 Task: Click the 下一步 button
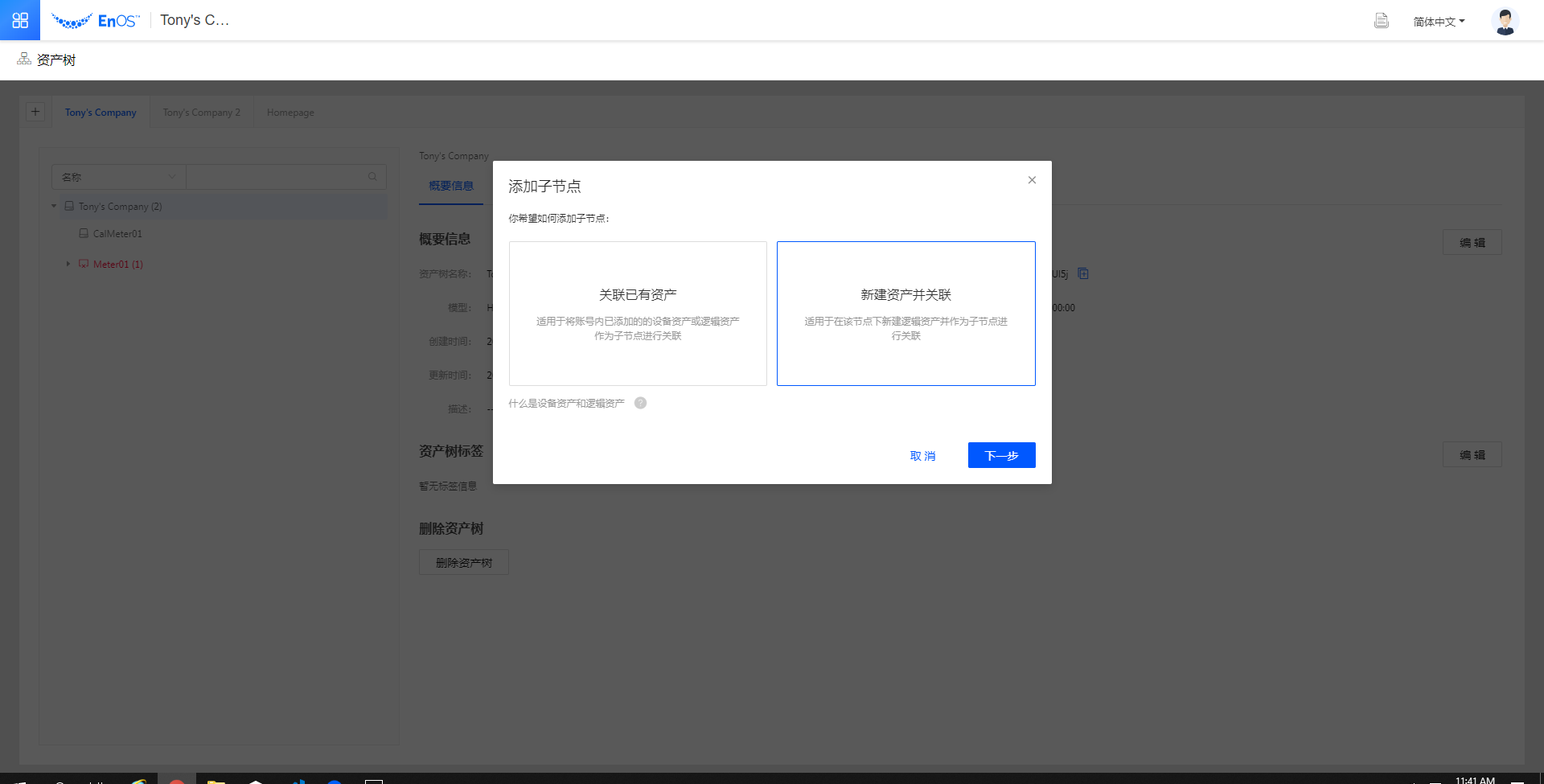(1001, 455)
